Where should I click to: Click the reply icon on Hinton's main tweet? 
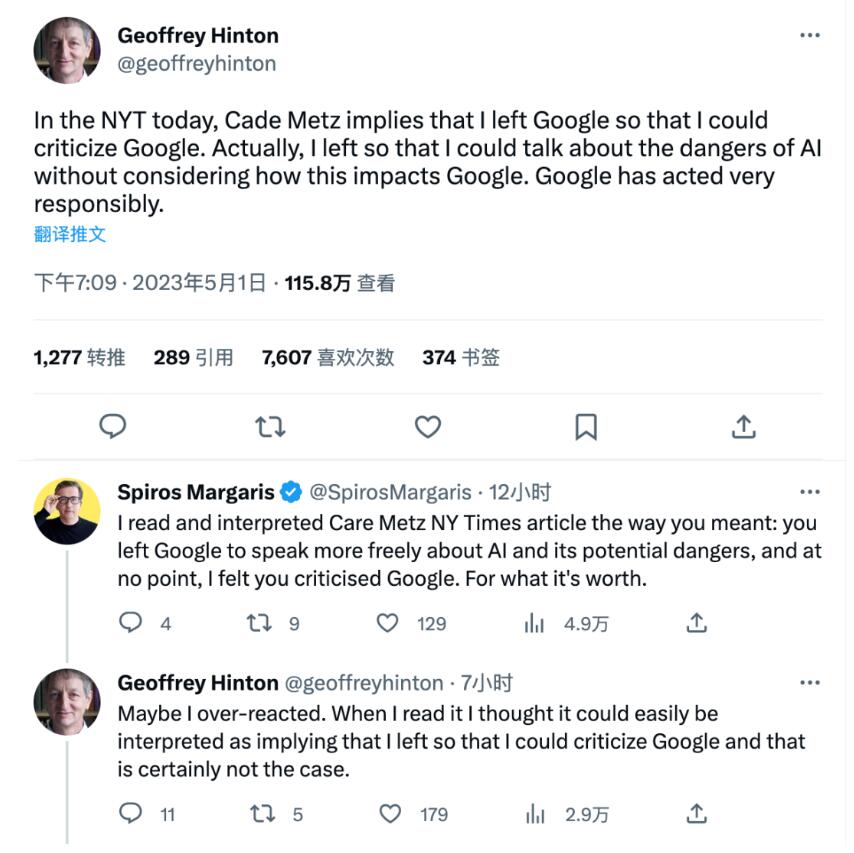coord(113,426)
